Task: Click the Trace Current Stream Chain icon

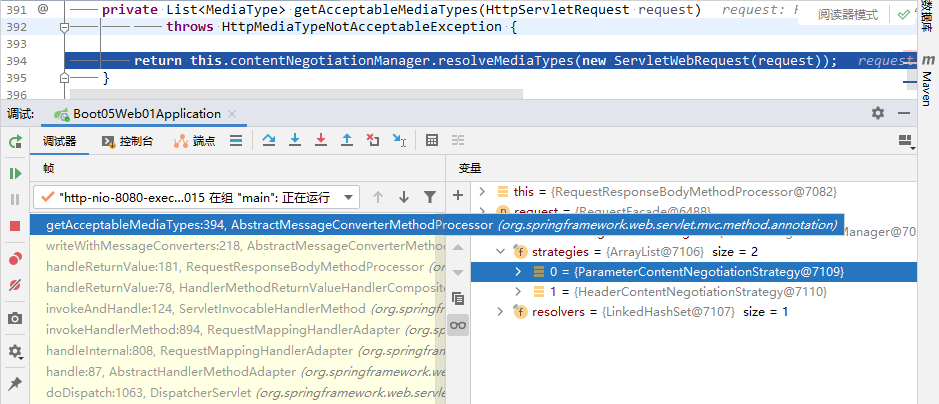Action: [x=458, y=141]
